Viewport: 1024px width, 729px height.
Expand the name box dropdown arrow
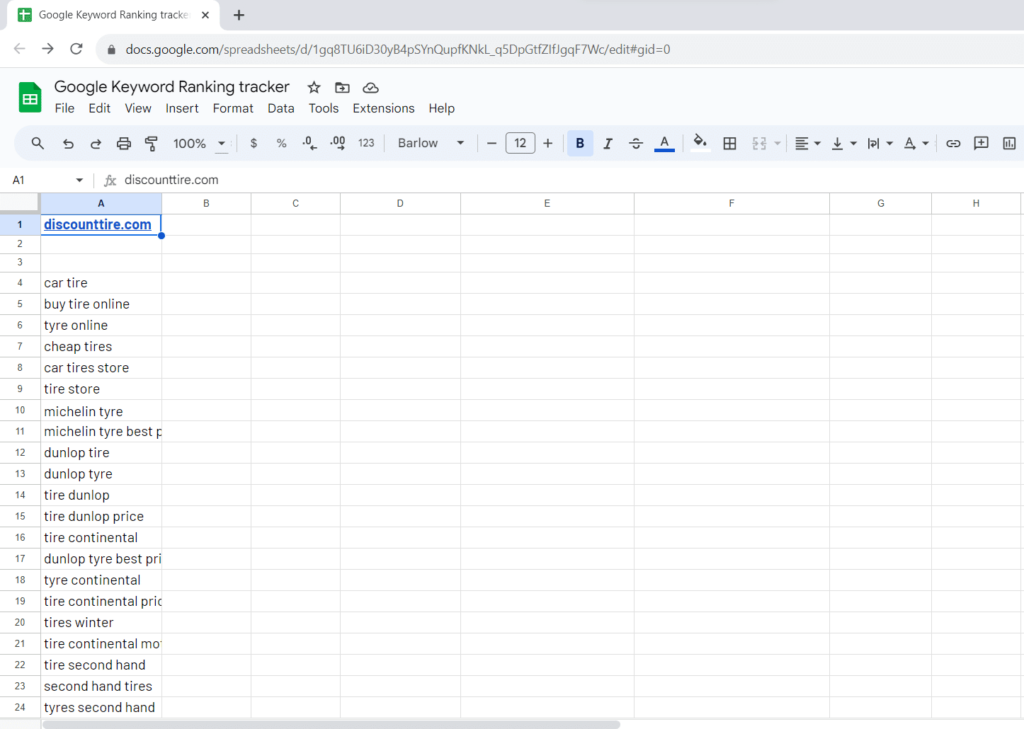[79, 180]
